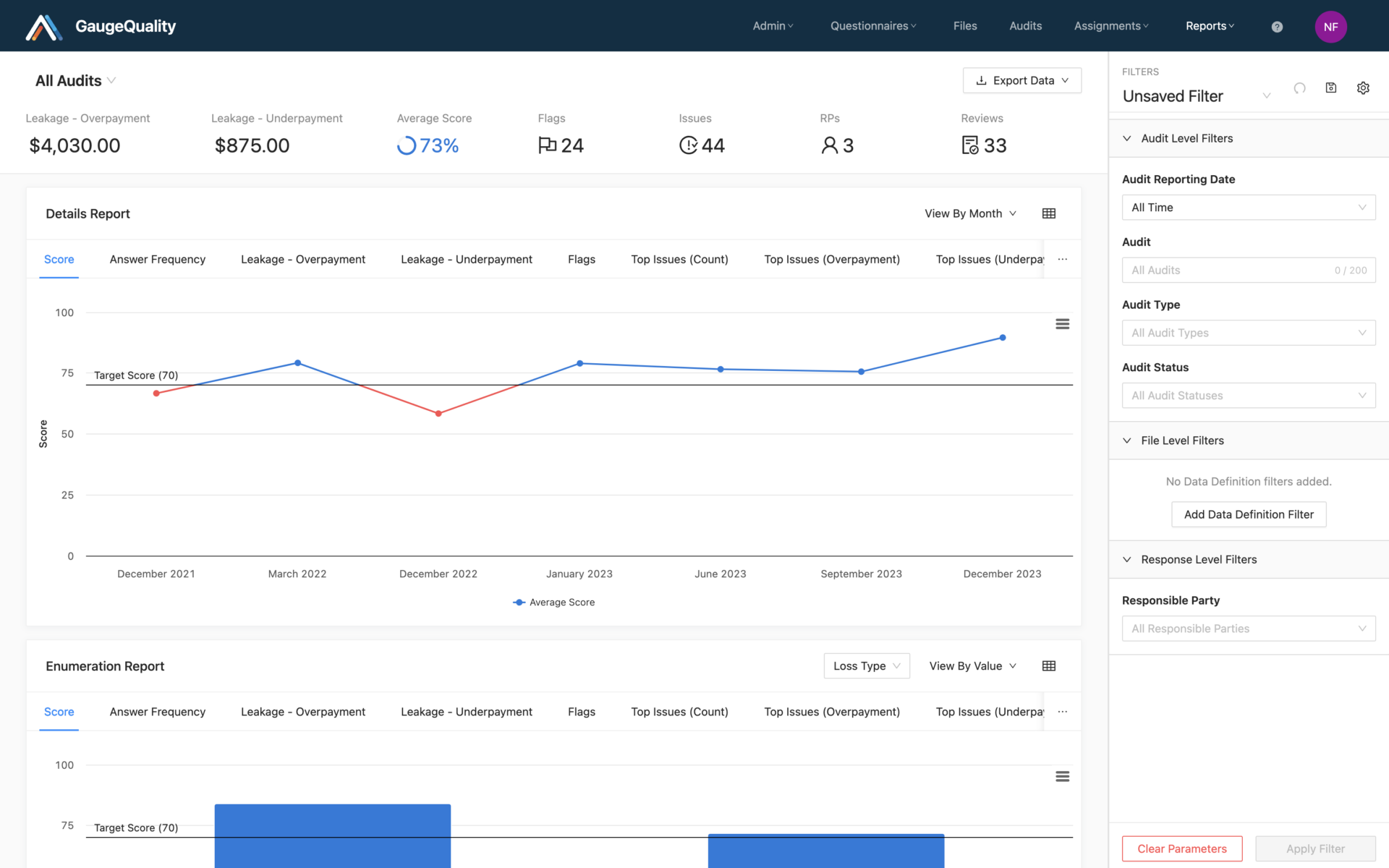Click the Reviews document icon
This screenshot has width=1389, height=868.
(x=970, y=145)
